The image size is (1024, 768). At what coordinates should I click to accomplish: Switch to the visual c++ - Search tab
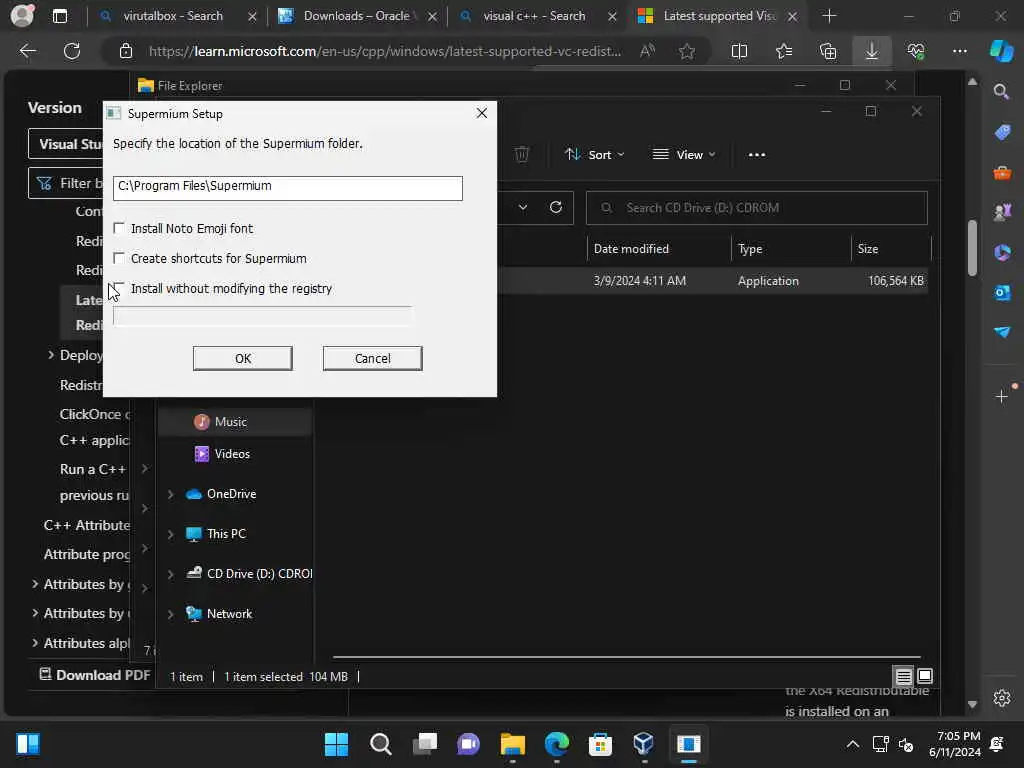pos(534,16)
